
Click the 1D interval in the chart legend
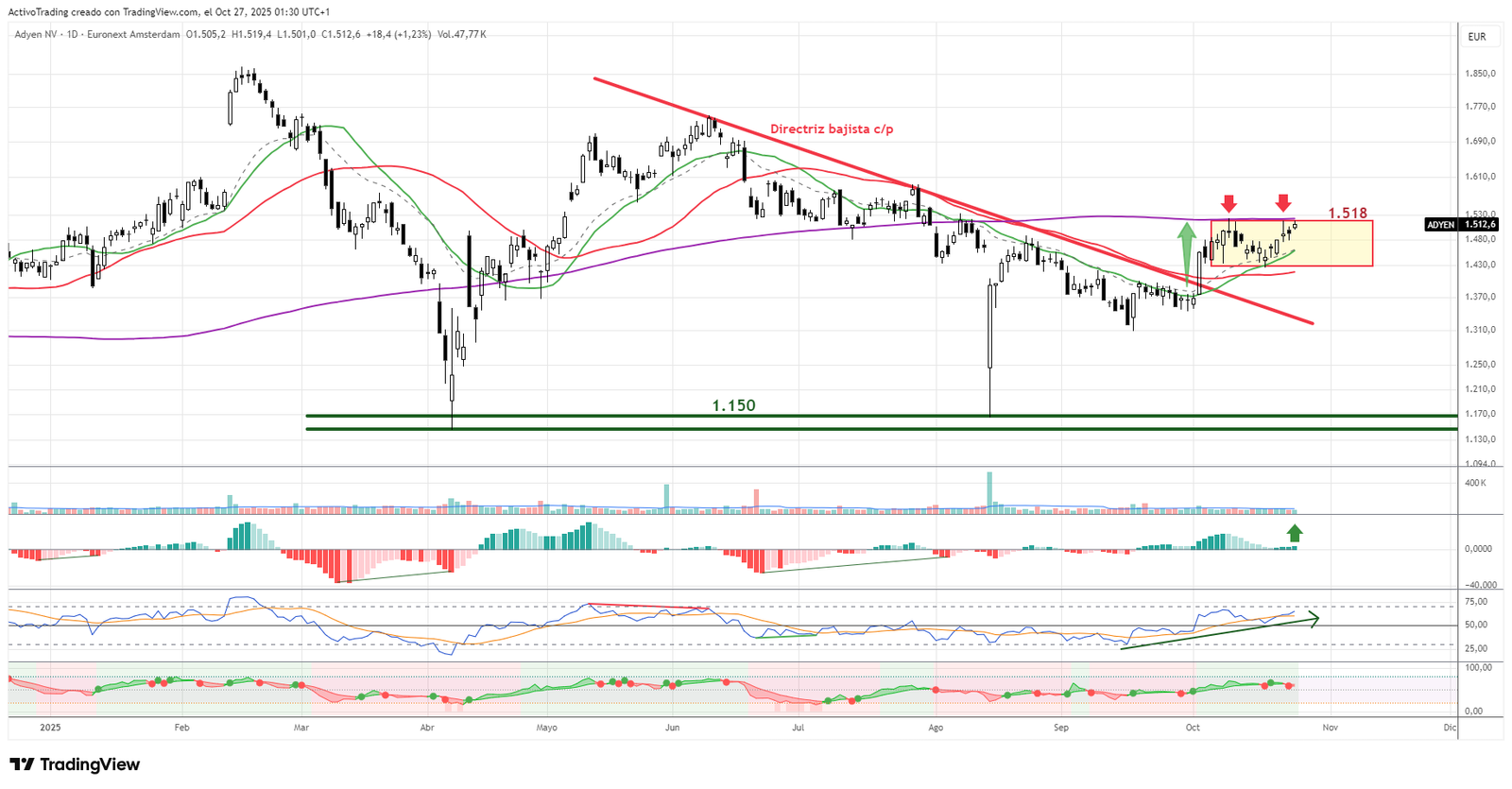coord(72,35)
